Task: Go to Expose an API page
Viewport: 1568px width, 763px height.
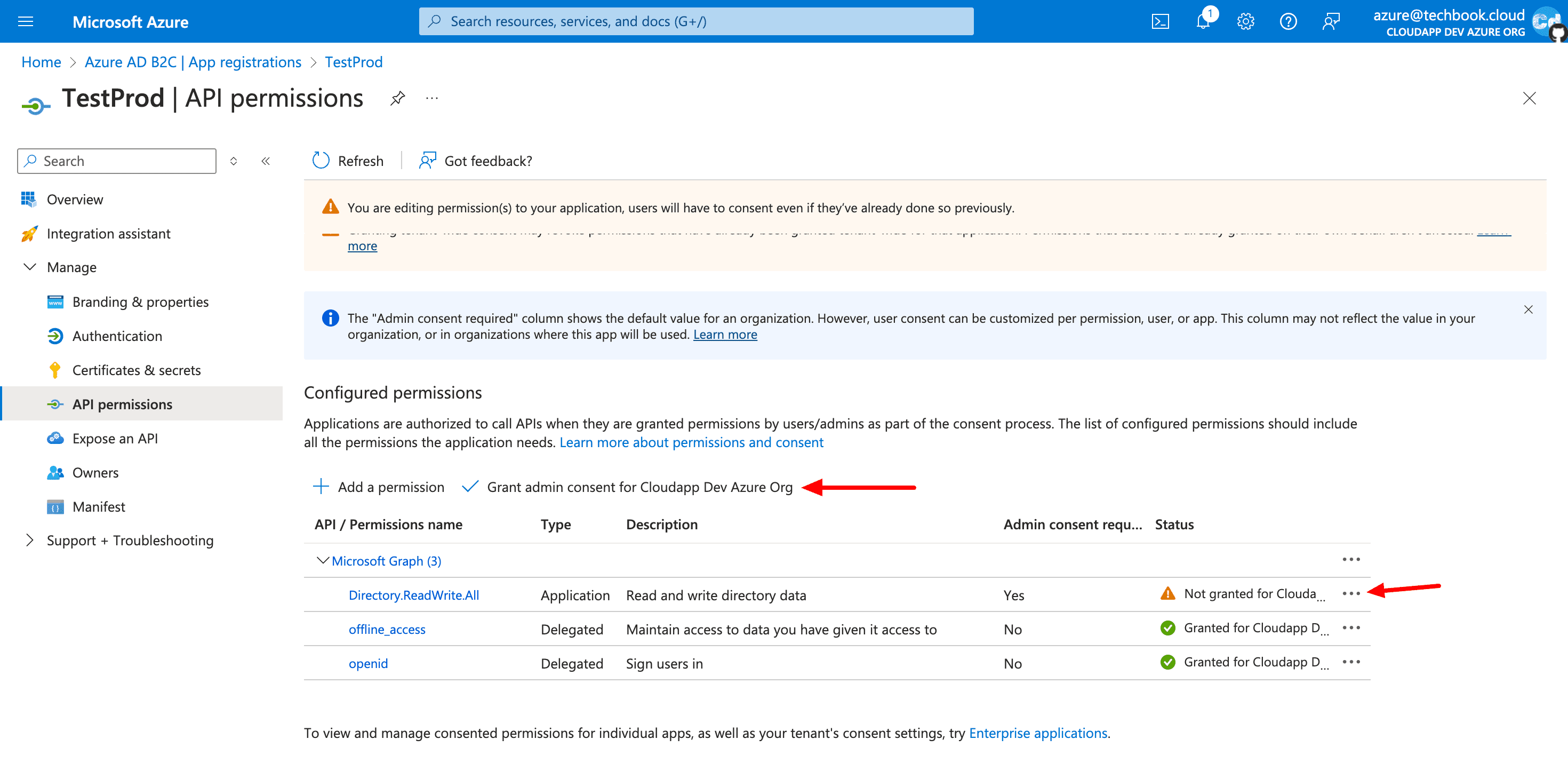Action: click(115, 439)
